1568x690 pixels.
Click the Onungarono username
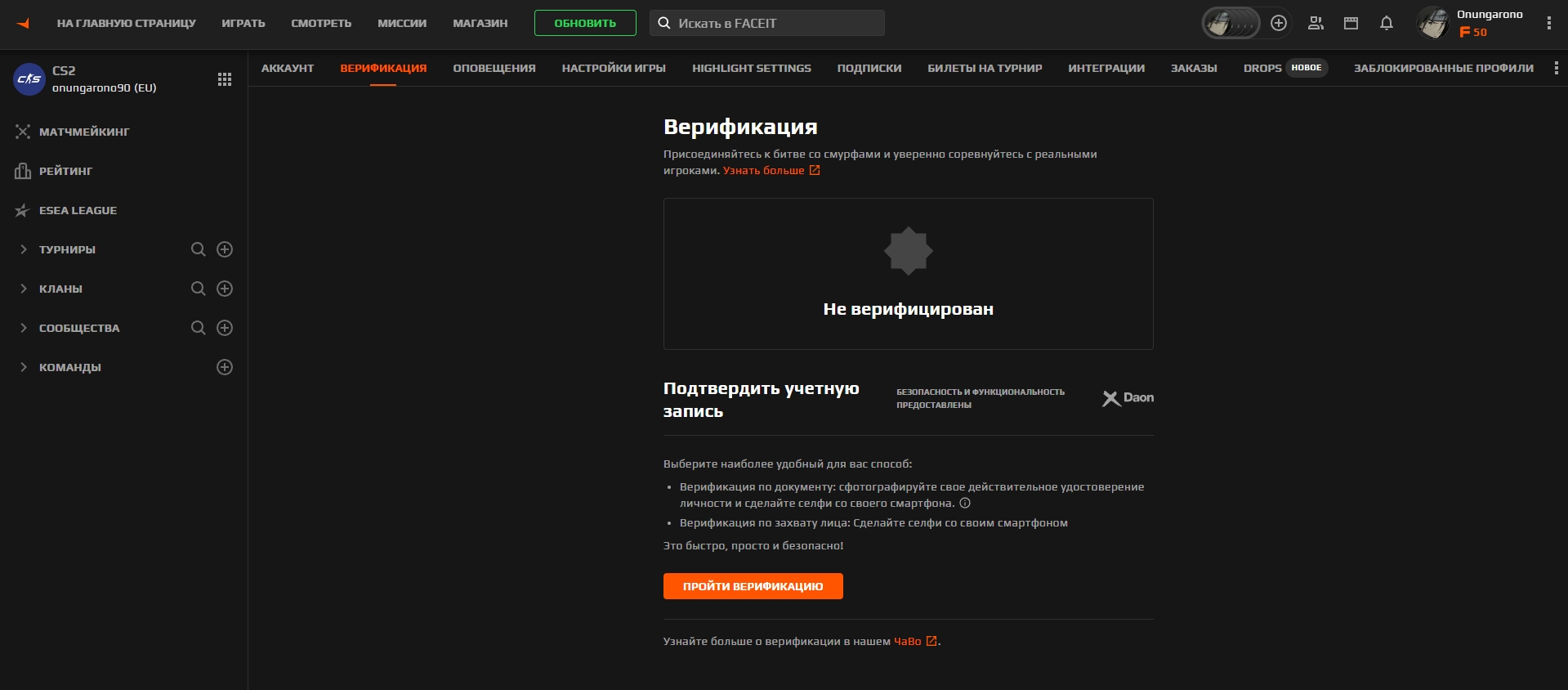point(1490,14)
